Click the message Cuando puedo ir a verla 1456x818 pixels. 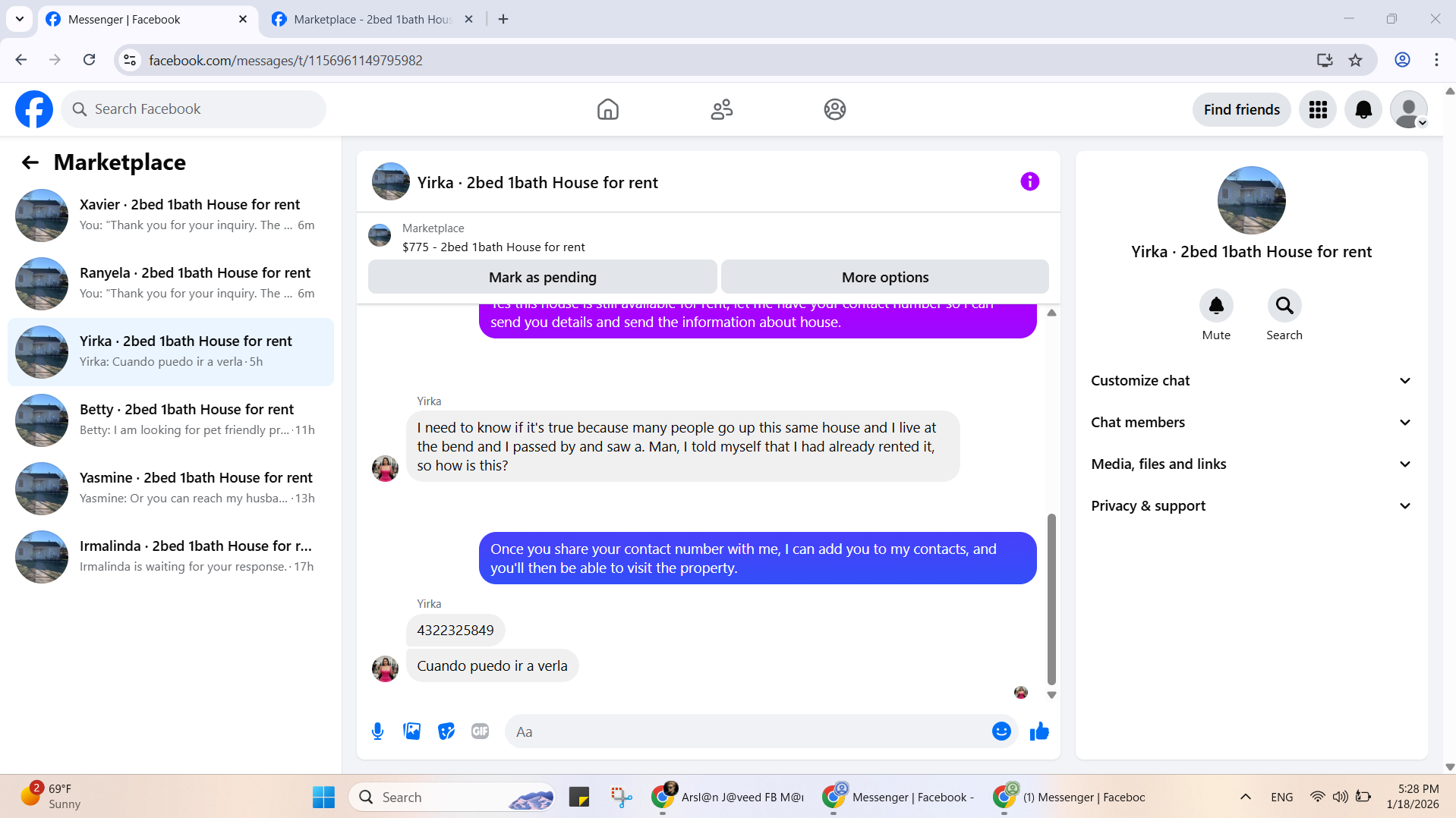pos(492,666)
